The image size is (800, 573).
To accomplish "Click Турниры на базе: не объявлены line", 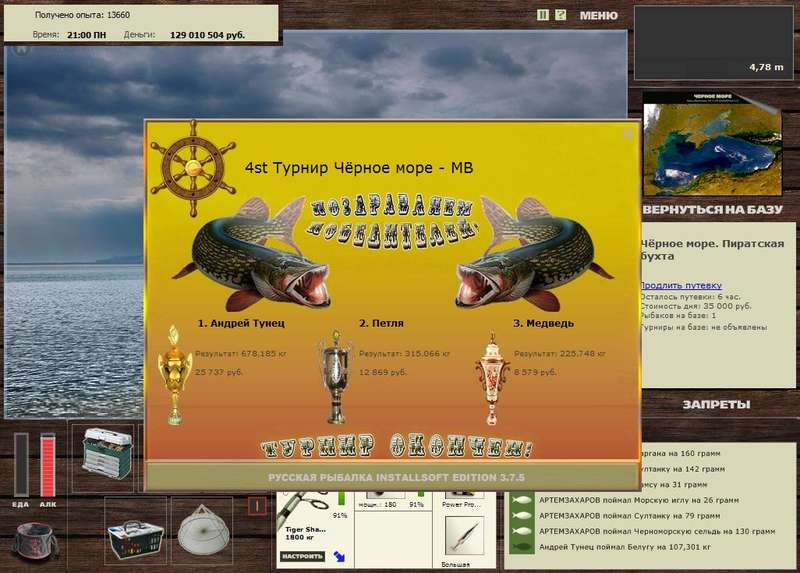I will tap(704, 328).
